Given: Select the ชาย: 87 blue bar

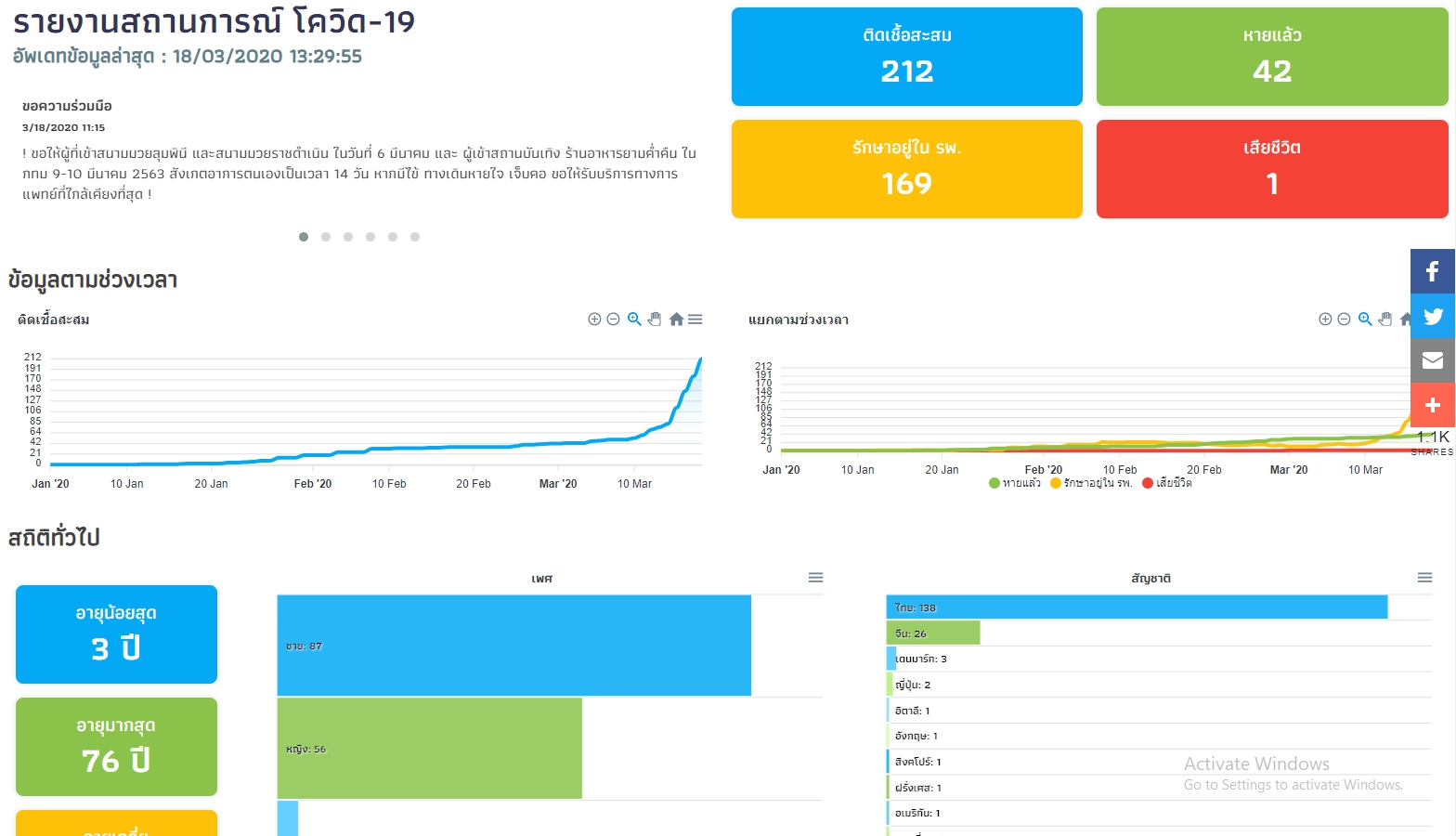Looking at the screenshot, I should (513, 646).
